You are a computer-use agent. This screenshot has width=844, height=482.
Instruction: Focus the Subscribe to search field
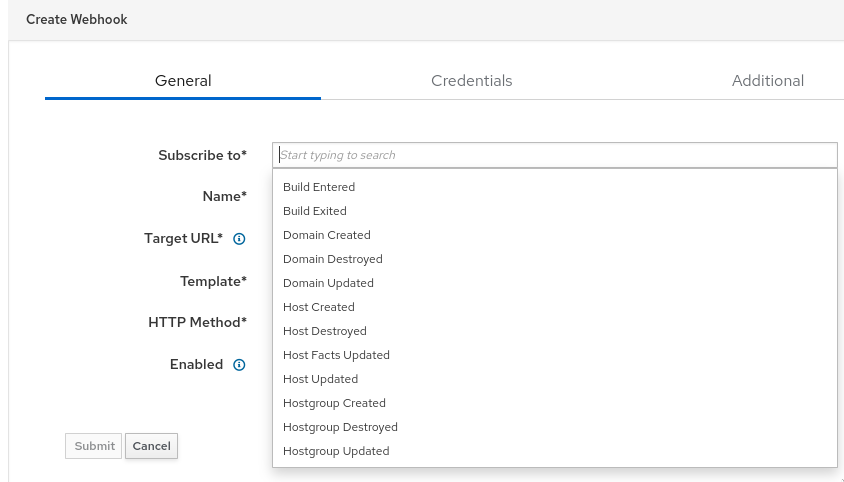tap(555, 155)
